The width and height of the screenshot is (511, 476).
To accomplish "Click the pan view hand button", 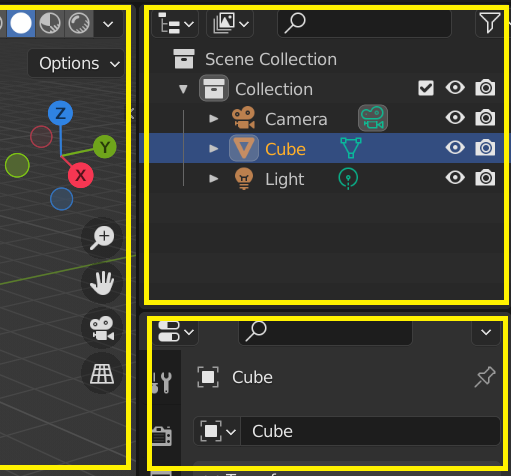I will pos(102,283).
